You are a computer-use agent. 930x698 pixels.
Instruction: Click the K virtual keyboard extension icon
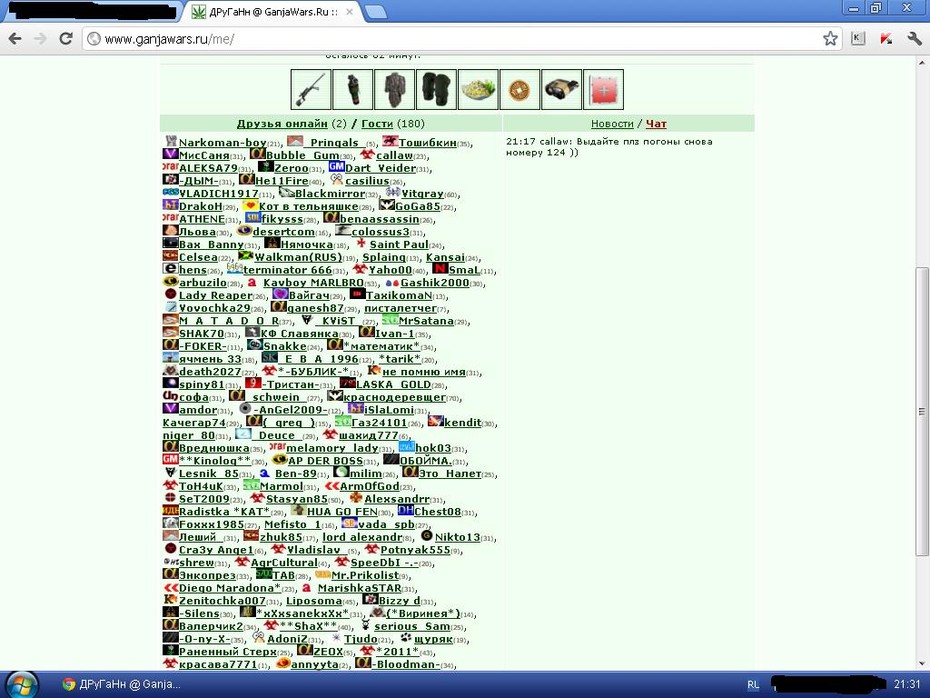858,39
